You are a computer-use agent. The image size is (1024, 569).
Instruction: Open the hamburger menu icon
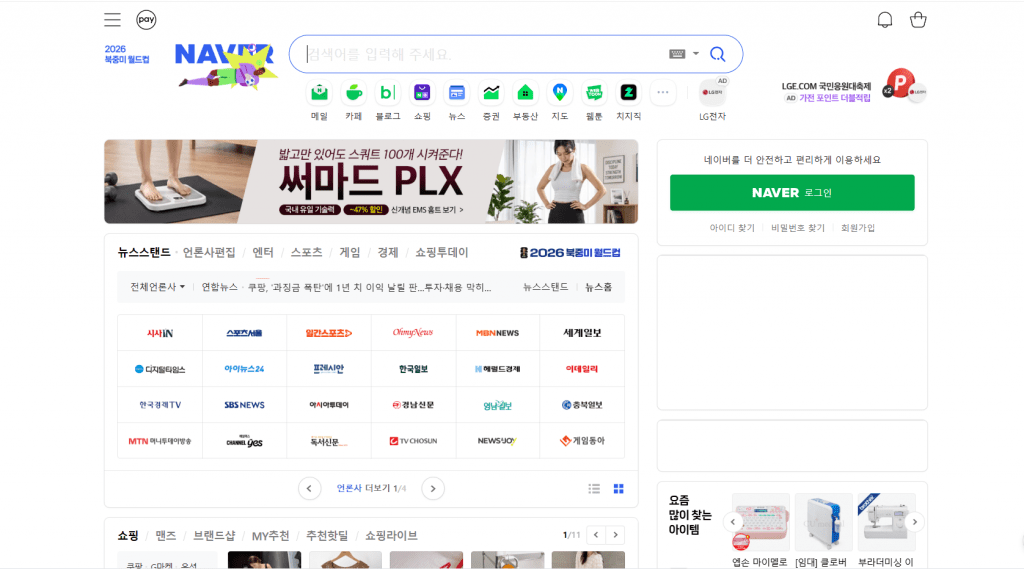(112, 20)
